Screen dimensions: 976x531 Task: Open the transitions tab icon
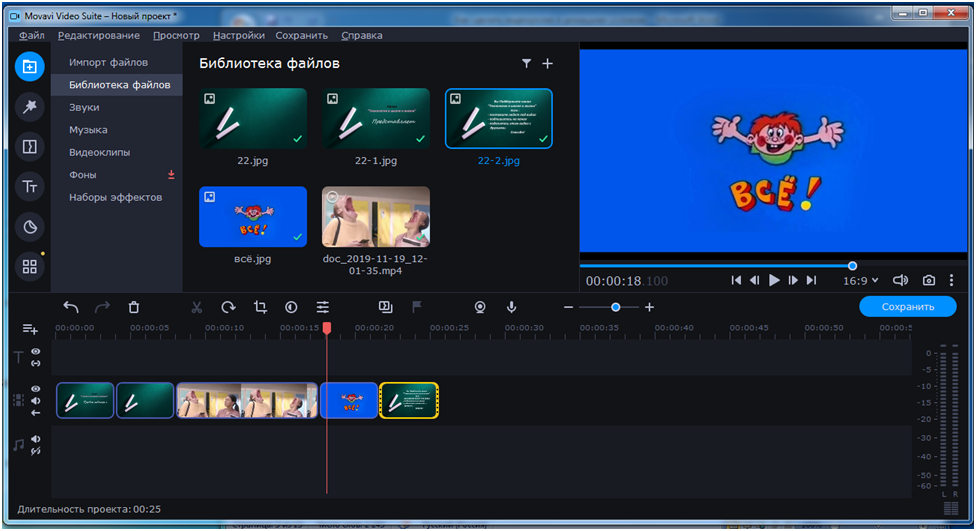(x=29, y=147)
